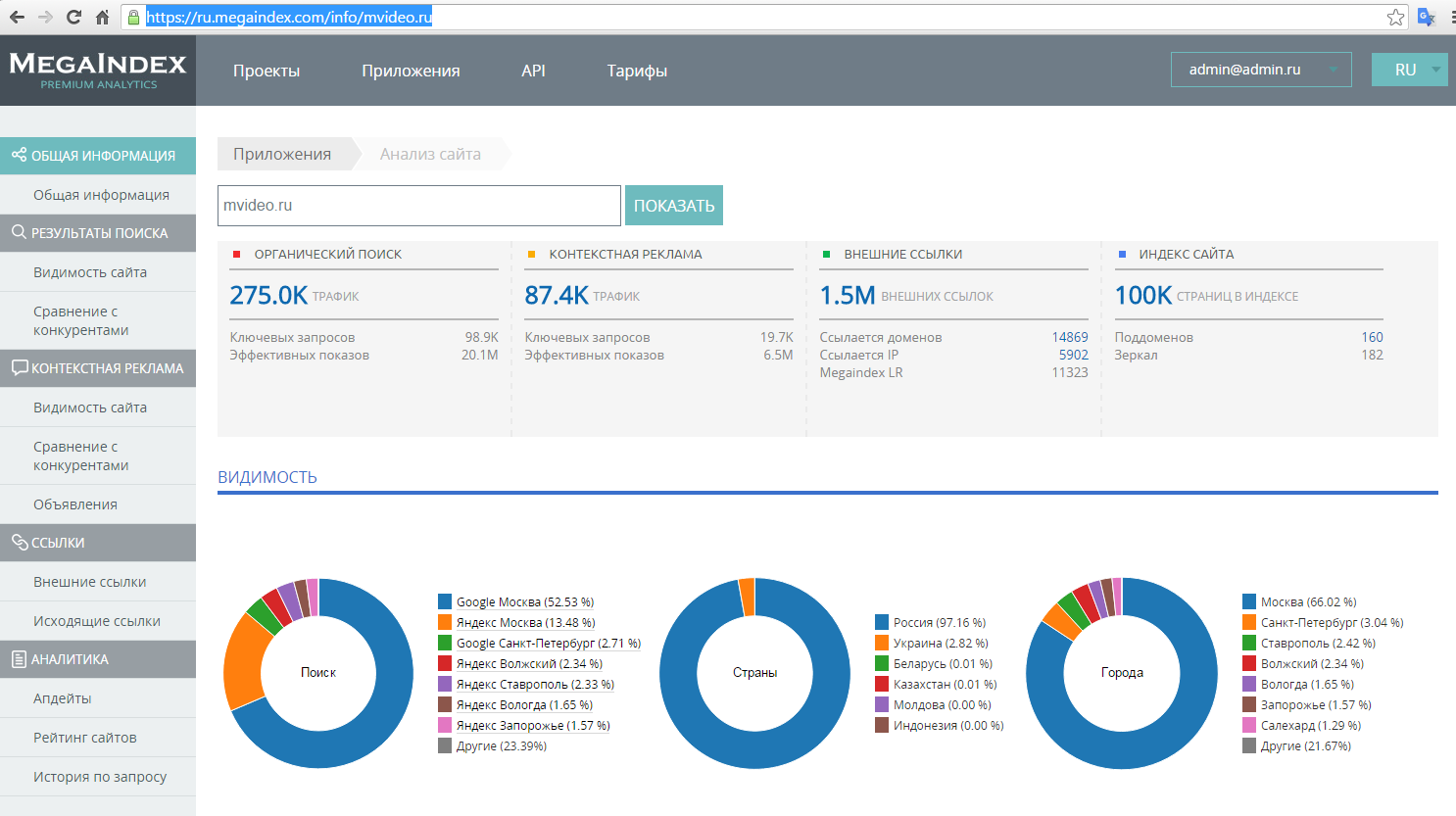Click the mvideo.ru domain input field
The width and height of the screenshot is (1456, 816).
tap(418, 206)
